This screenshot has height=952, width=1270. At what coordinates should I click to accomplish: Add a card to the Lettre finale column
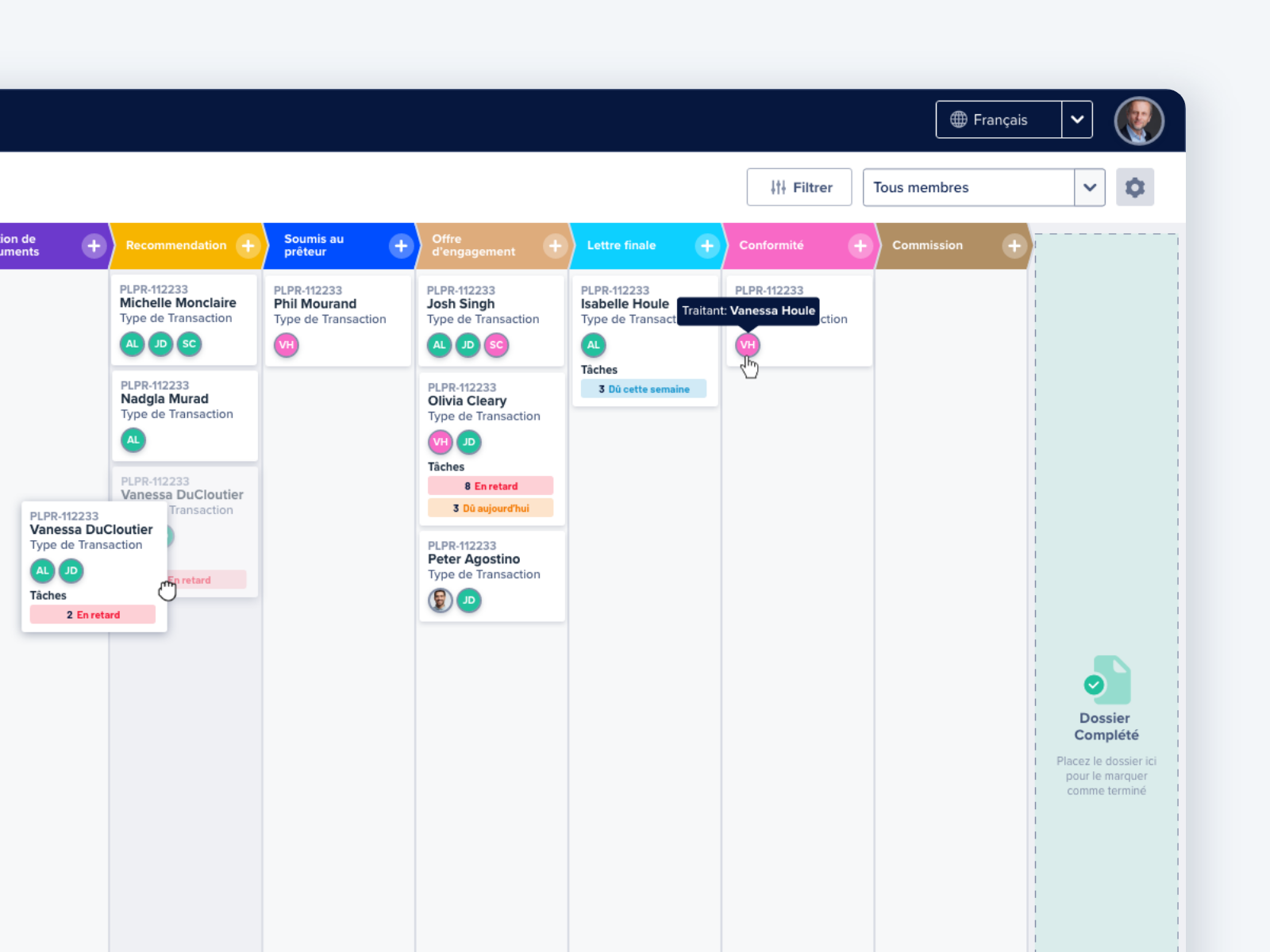click(707, 245)
